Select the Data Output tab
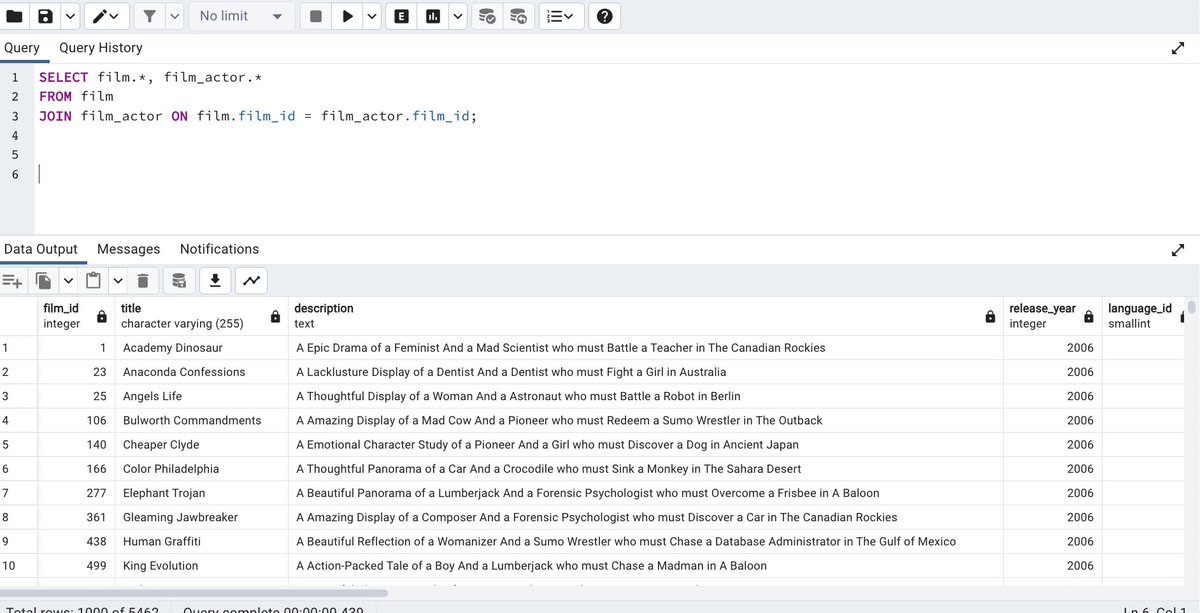 pyautogui.click(x=41, y=249)
